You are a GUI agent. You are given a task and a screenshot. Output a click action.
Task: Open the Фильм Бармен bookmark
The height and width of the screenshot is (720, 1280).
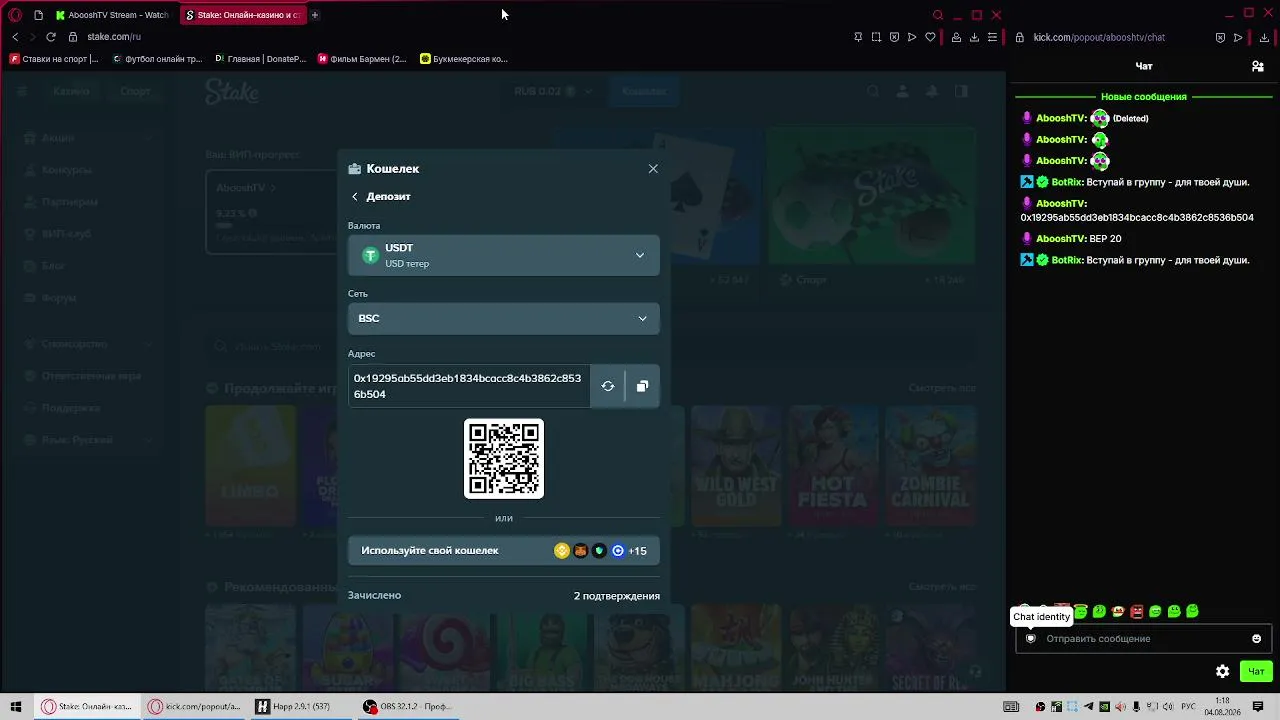click(x=362, y=59)
